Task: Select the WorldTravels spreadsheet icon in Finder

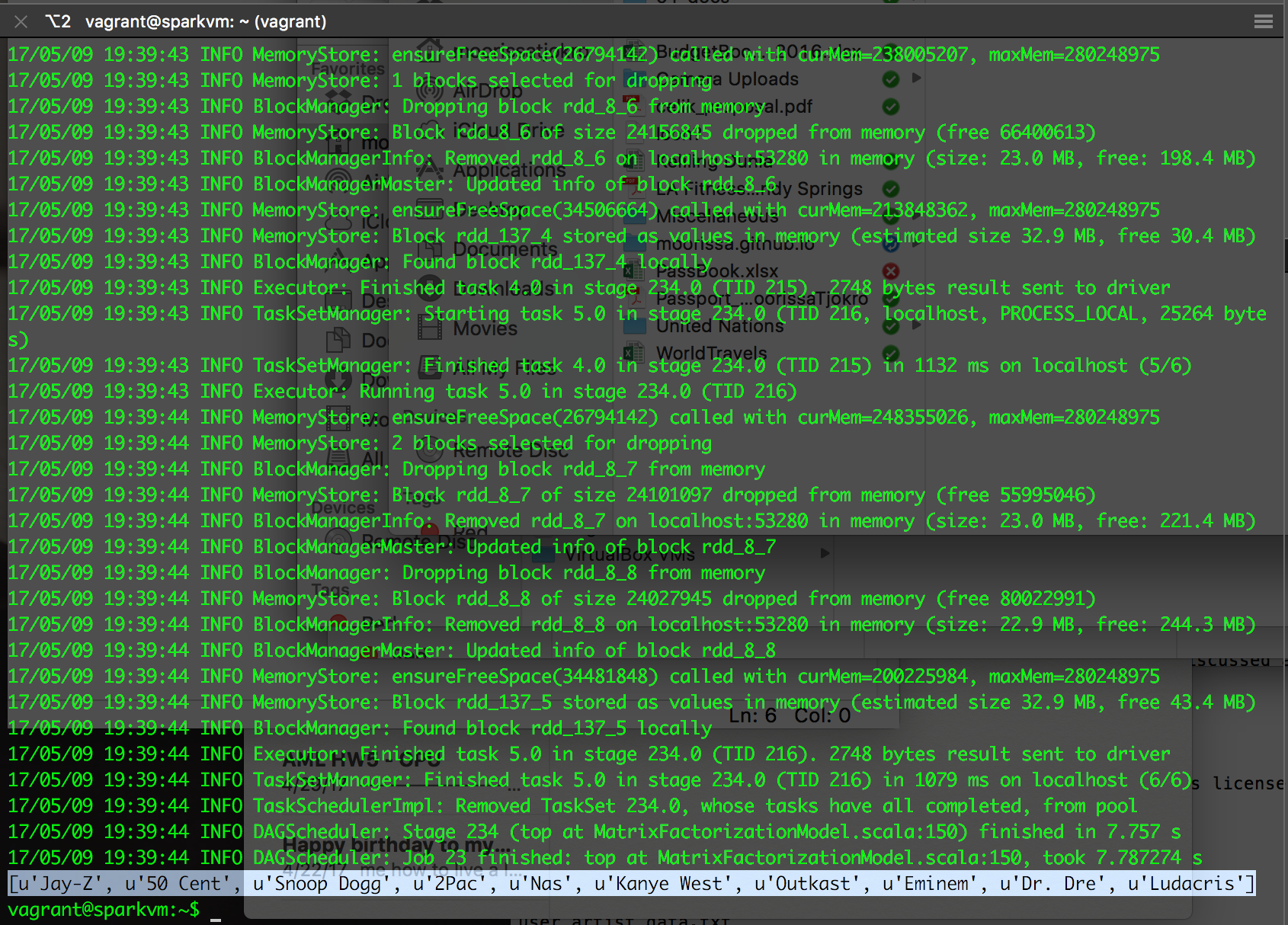Action: (x=633, y=353)
